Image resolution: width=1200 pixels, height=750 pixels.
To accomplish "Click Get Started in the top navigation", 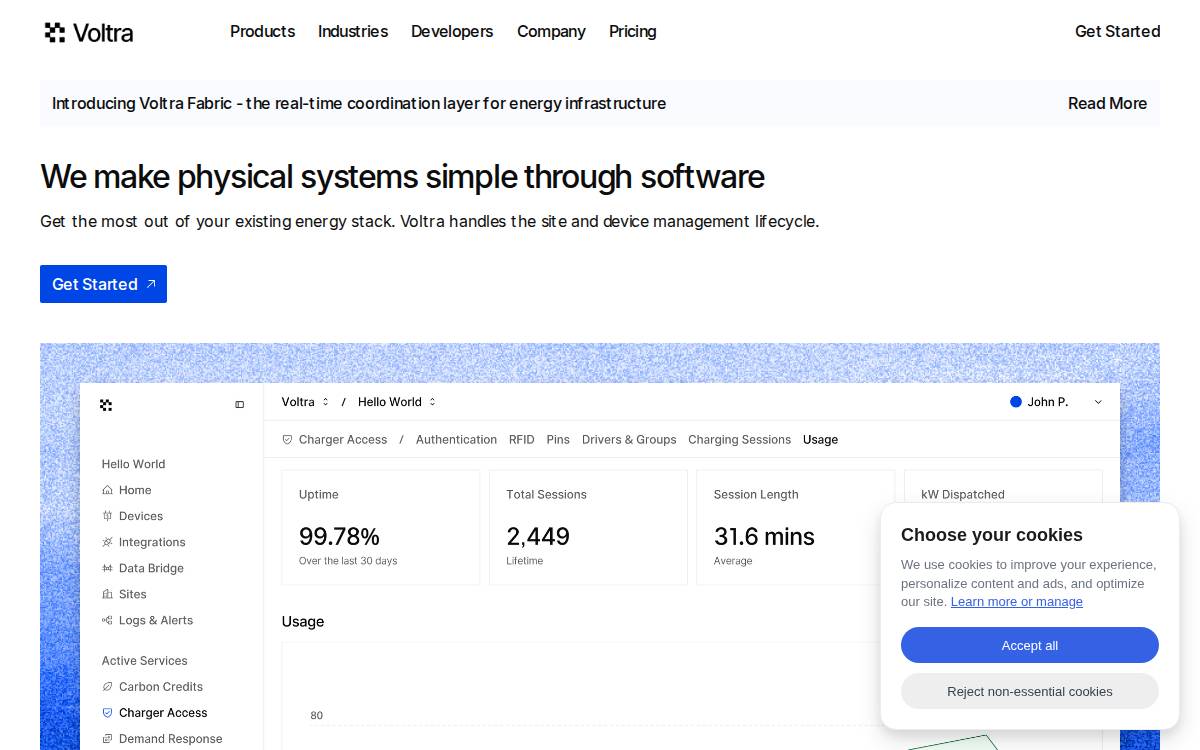I will tap(1117, 31).
